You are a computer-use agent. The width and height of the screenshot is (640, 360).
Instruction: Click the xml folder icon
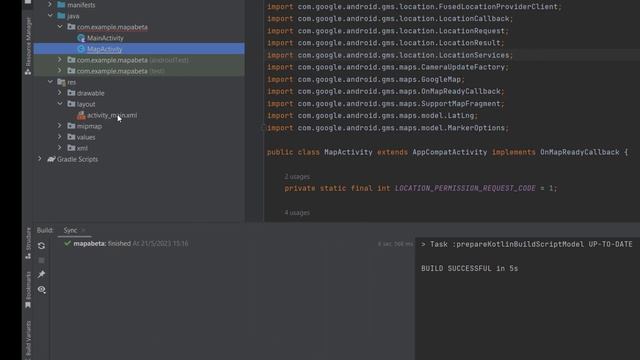71,148
